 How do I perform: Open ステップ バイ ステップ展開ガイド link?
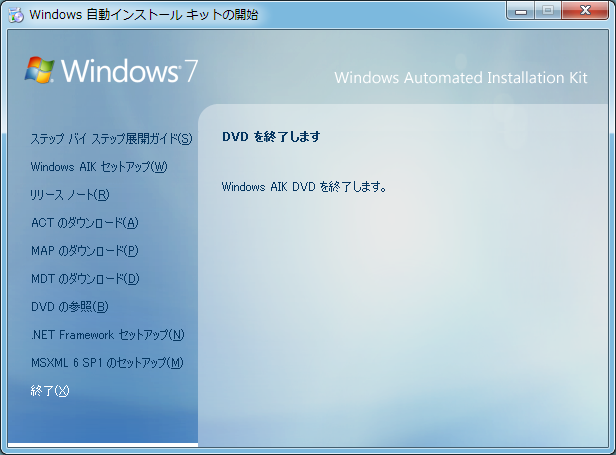(x=111, y=139)
